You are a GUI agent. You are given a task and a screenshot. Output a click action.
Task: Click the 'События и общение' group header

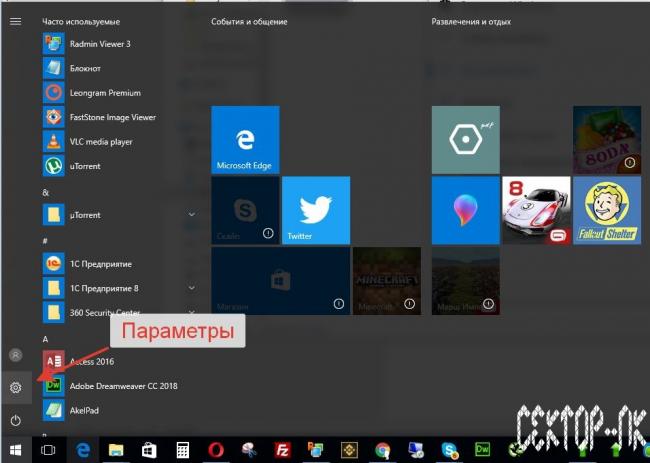(249, 21)
